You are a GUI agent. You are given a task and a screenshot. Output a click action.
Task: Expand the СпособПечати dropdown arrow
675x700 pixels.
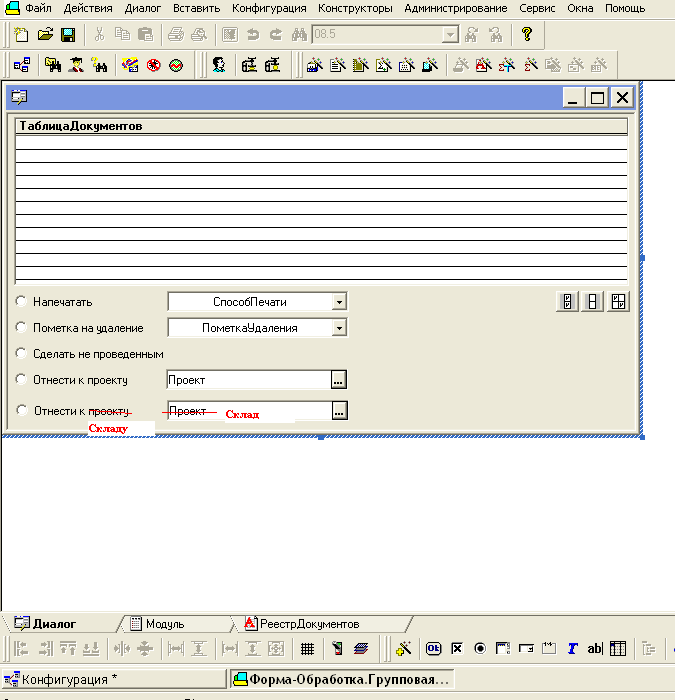coord(339,301)
